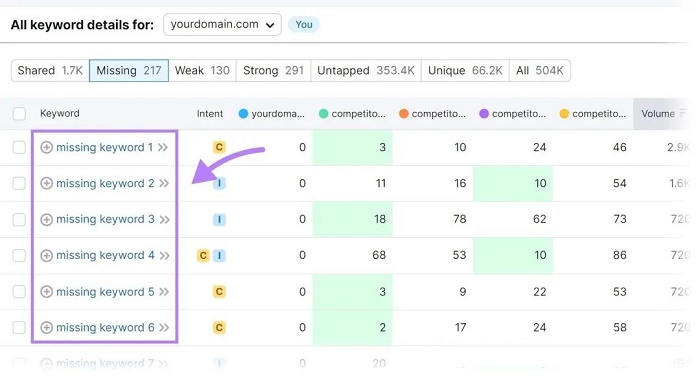Open the missing keyword 5 link
Viewport: 700px width, 380px height.
tap(105, 292)
